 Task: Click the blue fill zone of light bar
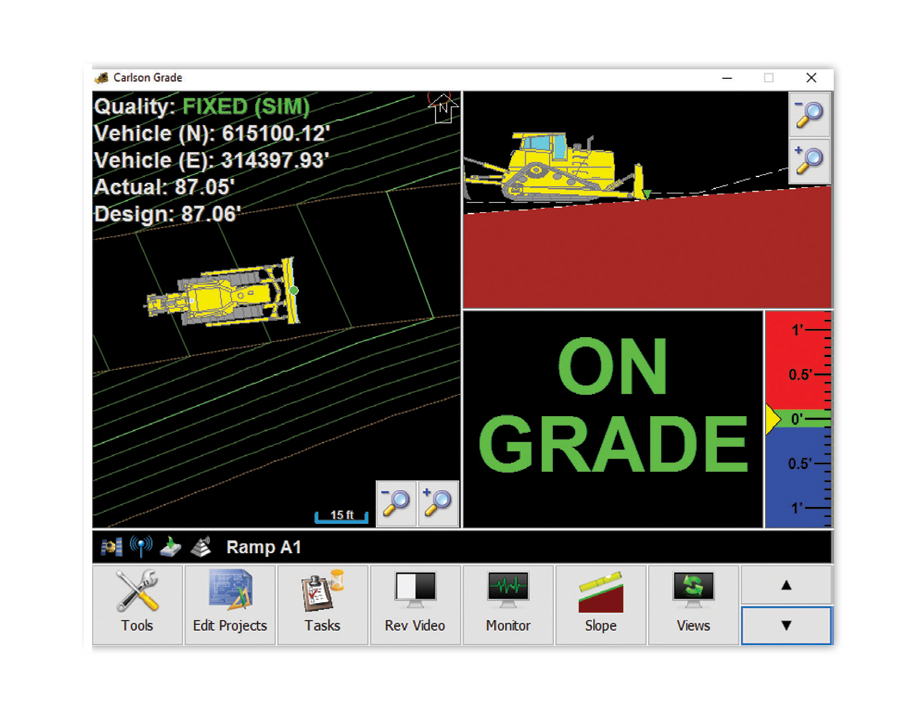799,478
